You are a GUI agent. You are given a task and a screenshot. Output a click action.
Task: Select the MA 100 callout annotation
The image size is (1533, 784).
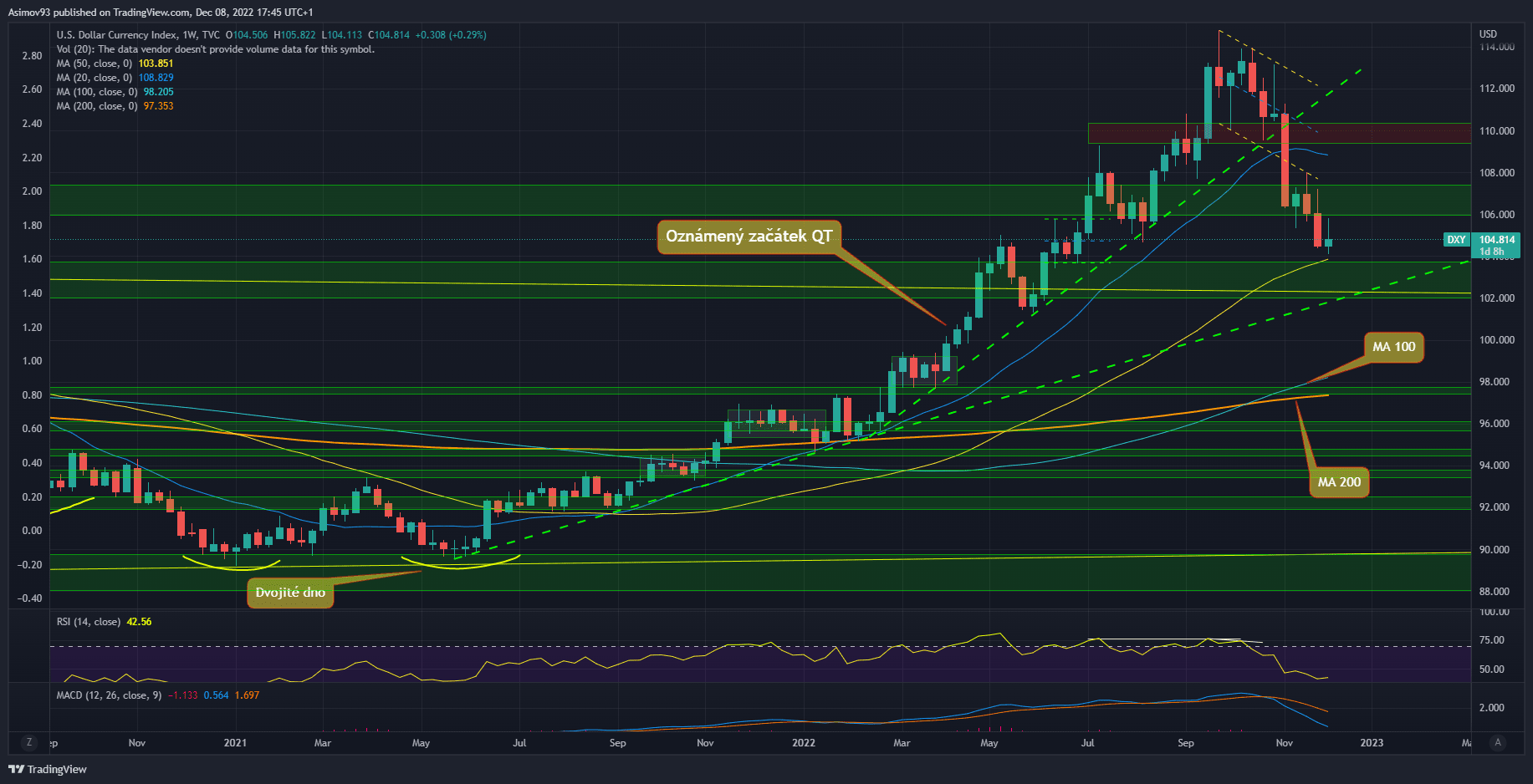coord(1393,347)
